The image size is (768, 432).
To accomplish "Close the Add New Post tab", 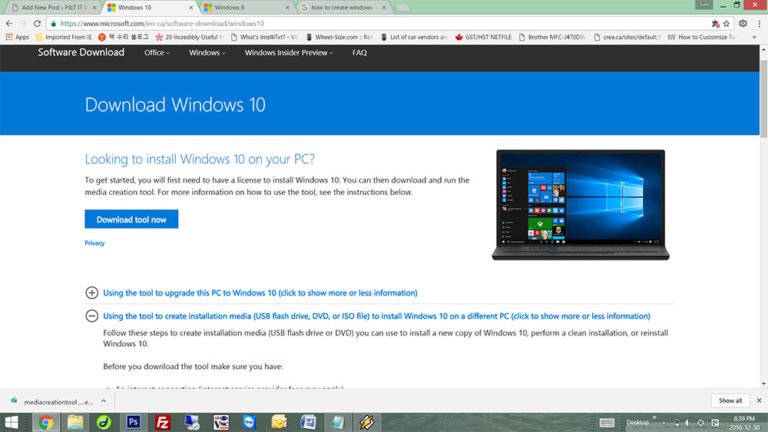I will point(94,8).
